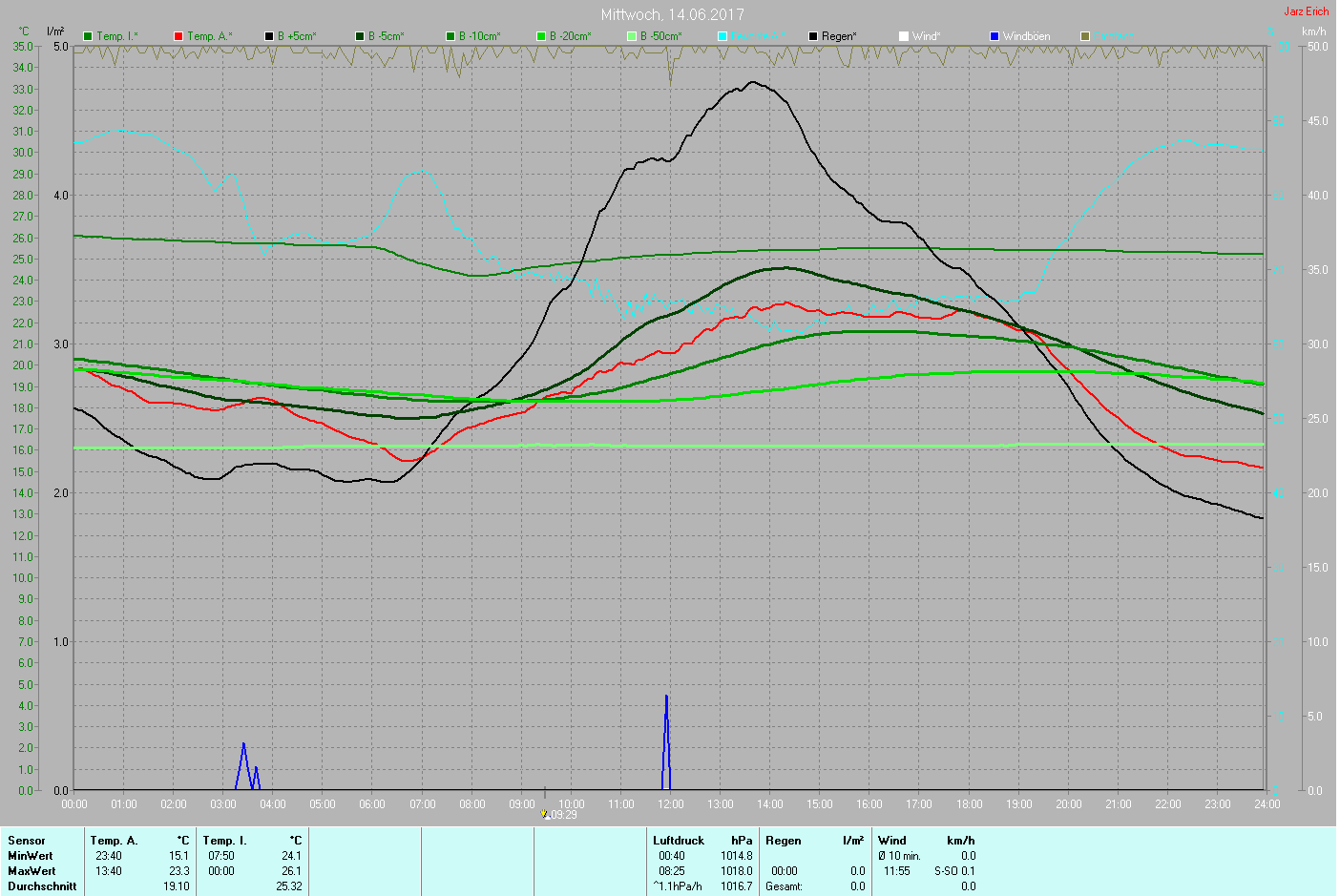
Task: Toggle the white Wind series in the legend
Action: [x=904, y=36]
